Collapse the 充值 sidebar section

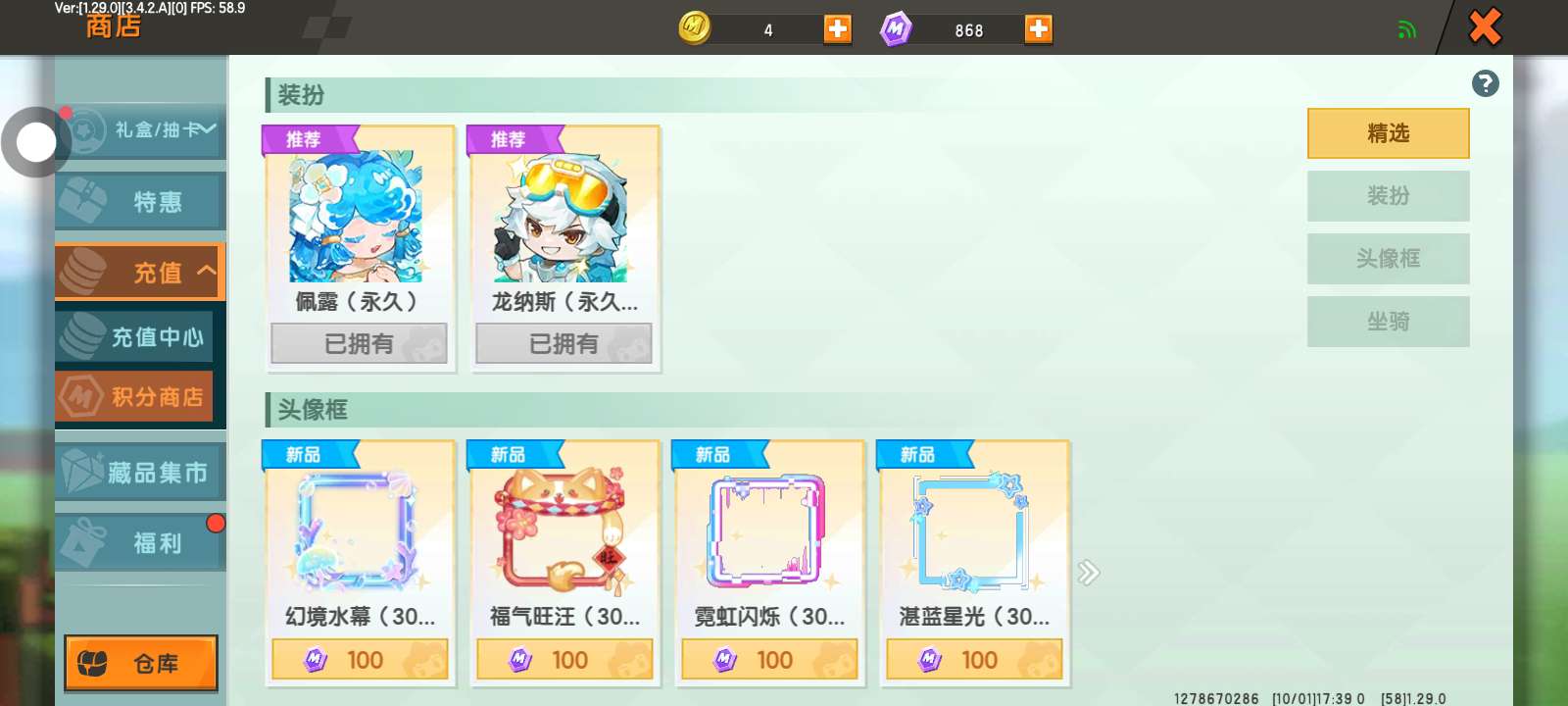[x=141, y=272]
